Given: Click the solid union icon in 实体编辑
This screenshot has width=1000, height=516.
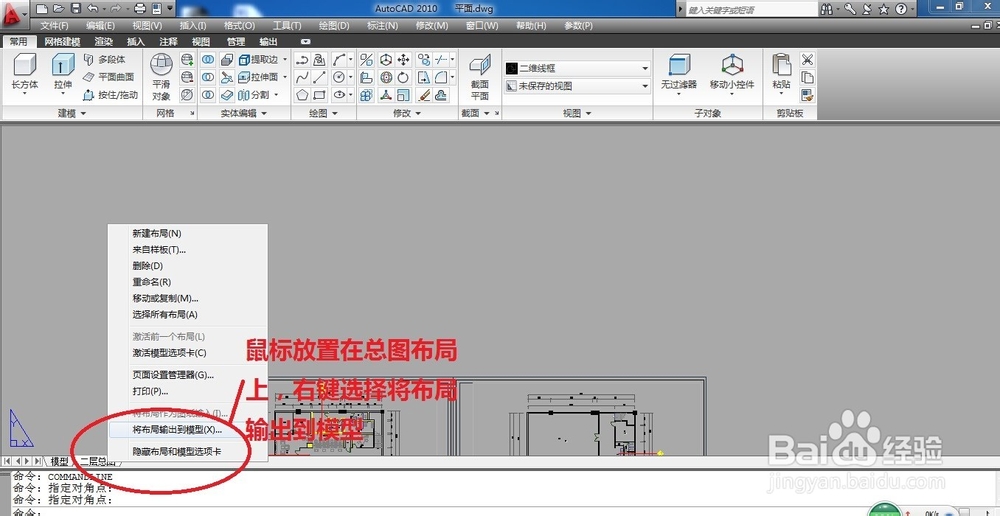Looking at the screenshot, I should (x=208, y=59).
